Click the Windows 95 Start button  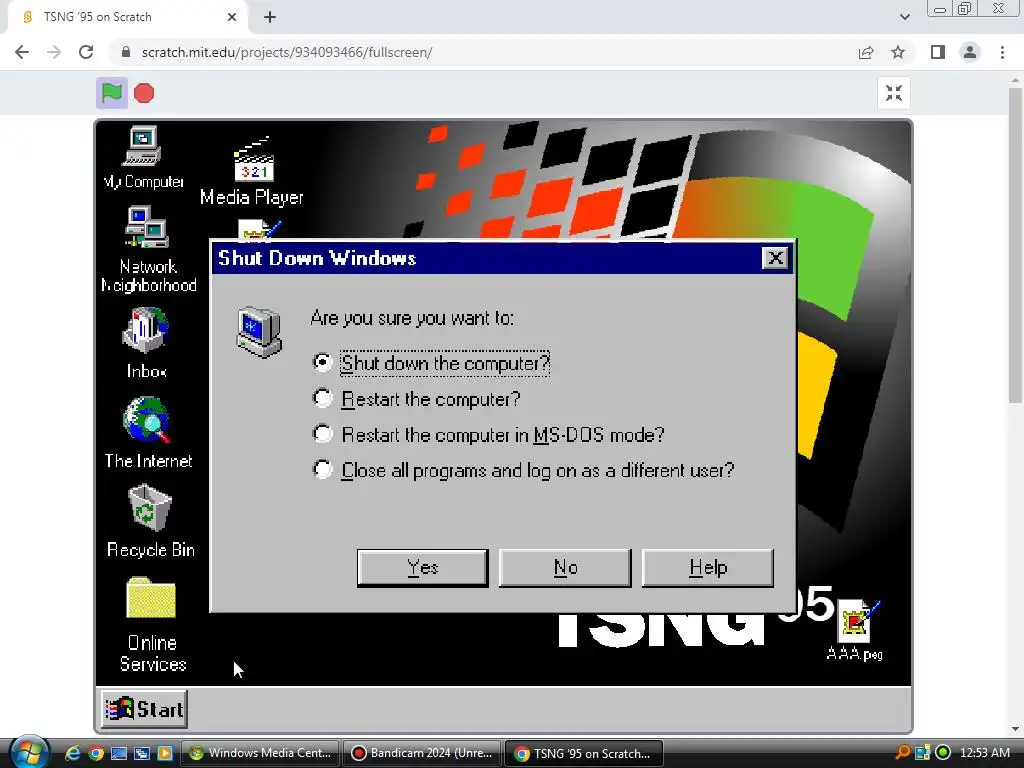(x=145, y=709)
